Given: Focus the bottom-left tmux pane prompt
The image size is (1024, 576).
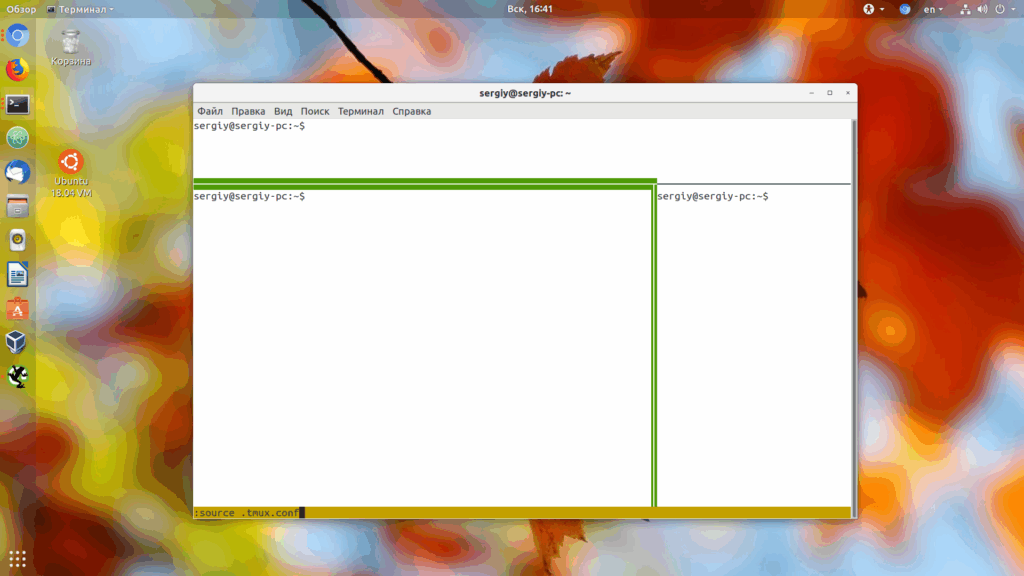Looking at the screenshot, I should [249, 196].
